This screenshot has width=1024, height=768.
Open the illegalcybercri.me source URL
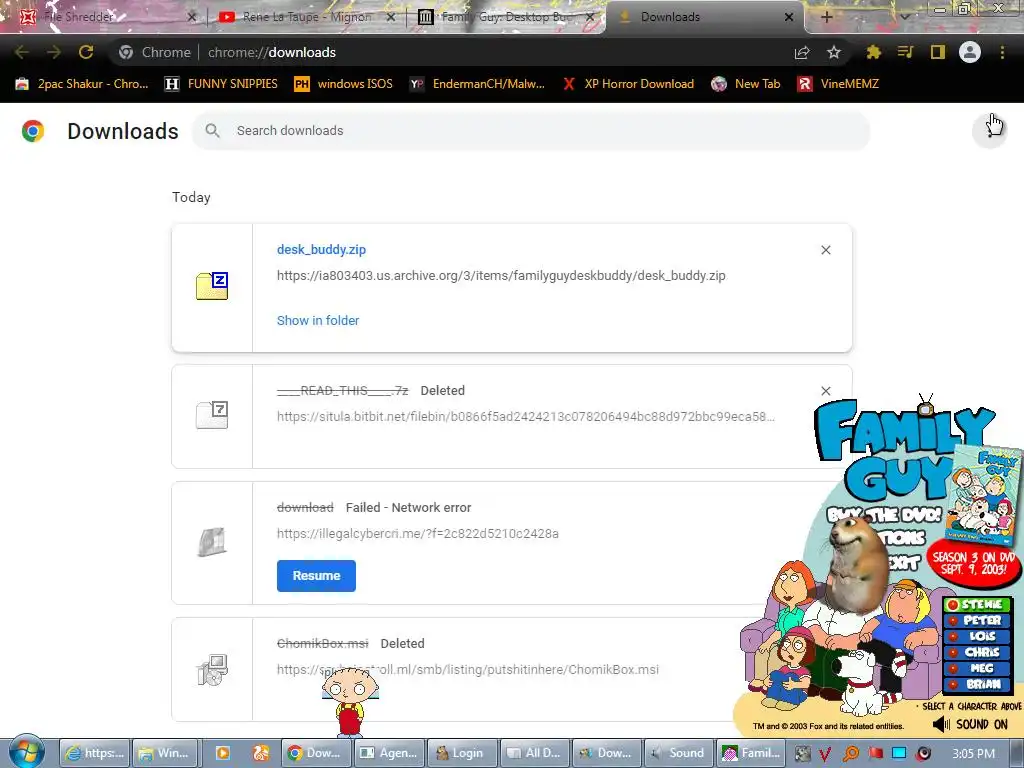[x=417, y=534]
